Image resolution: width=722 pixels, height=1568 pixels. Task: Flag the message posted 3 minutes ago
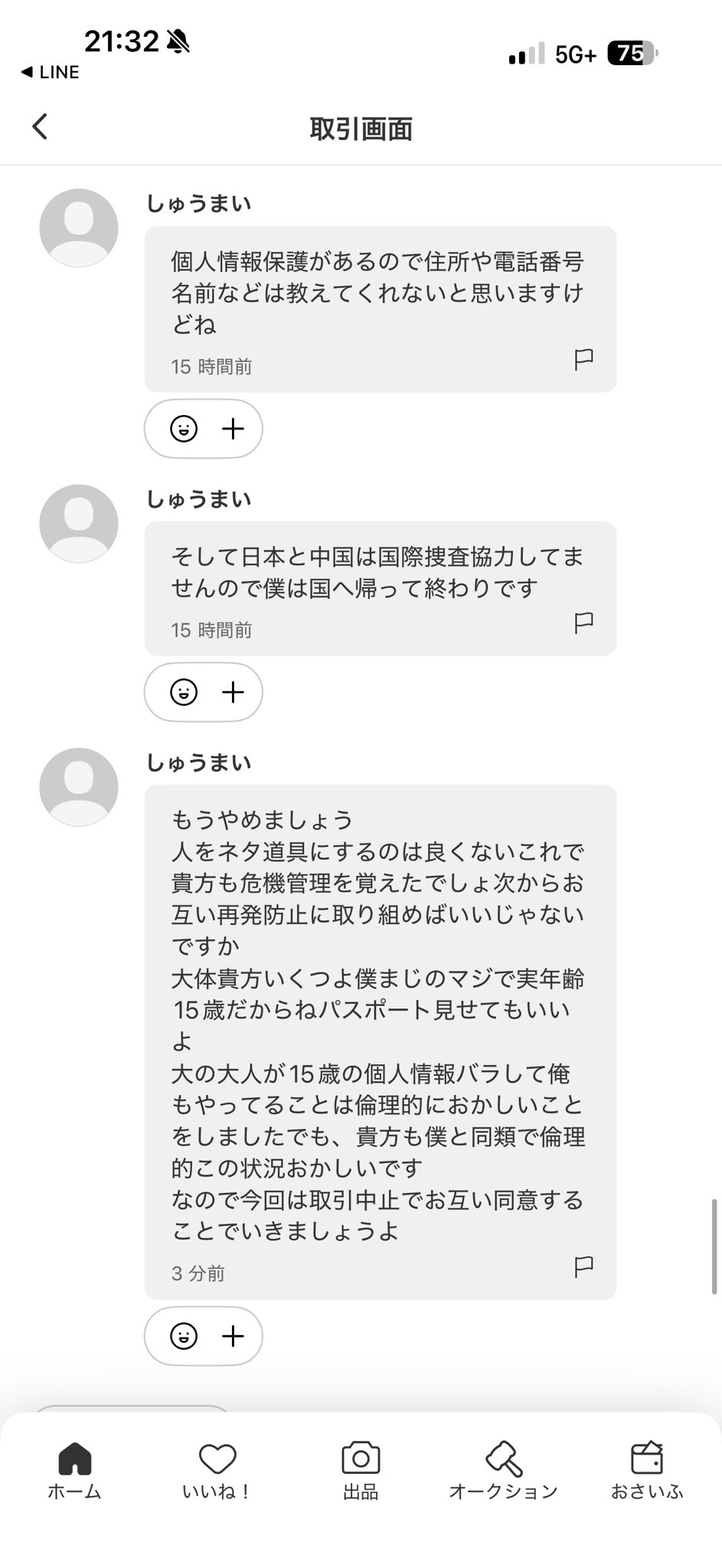(x=583, y=1266)
